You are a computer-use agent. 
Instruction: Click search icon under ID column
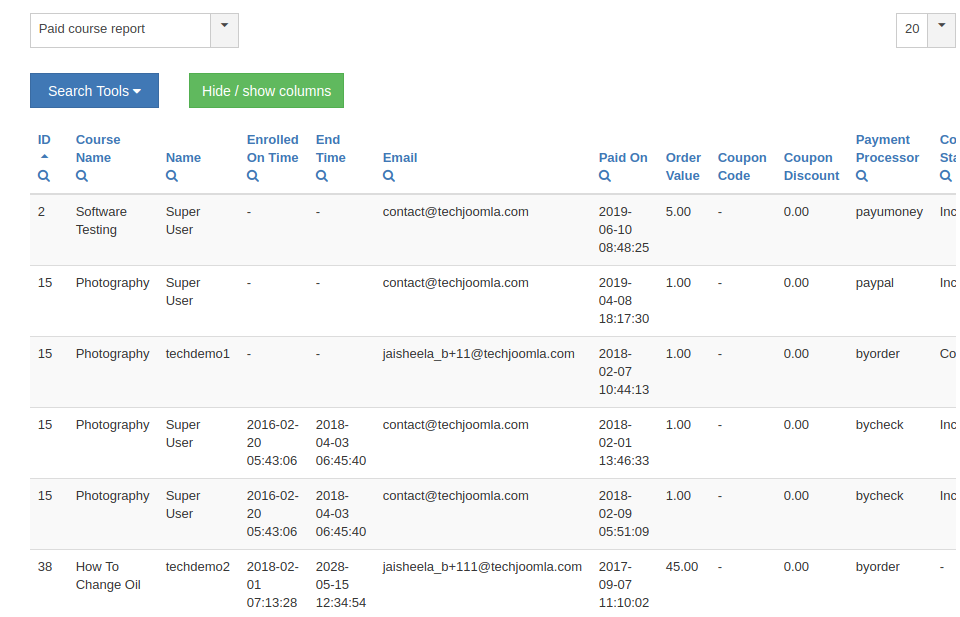click(44, 176)
